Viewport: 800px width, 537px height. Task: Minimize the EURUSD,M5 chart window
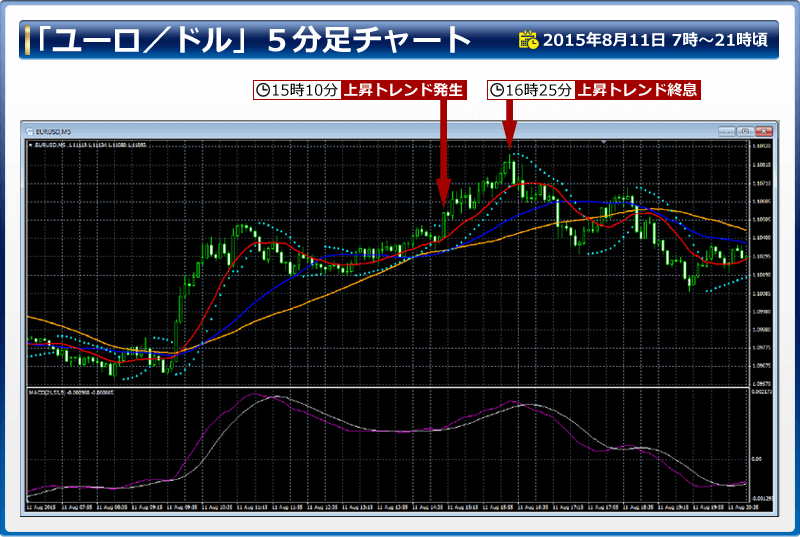coord(725,131)
